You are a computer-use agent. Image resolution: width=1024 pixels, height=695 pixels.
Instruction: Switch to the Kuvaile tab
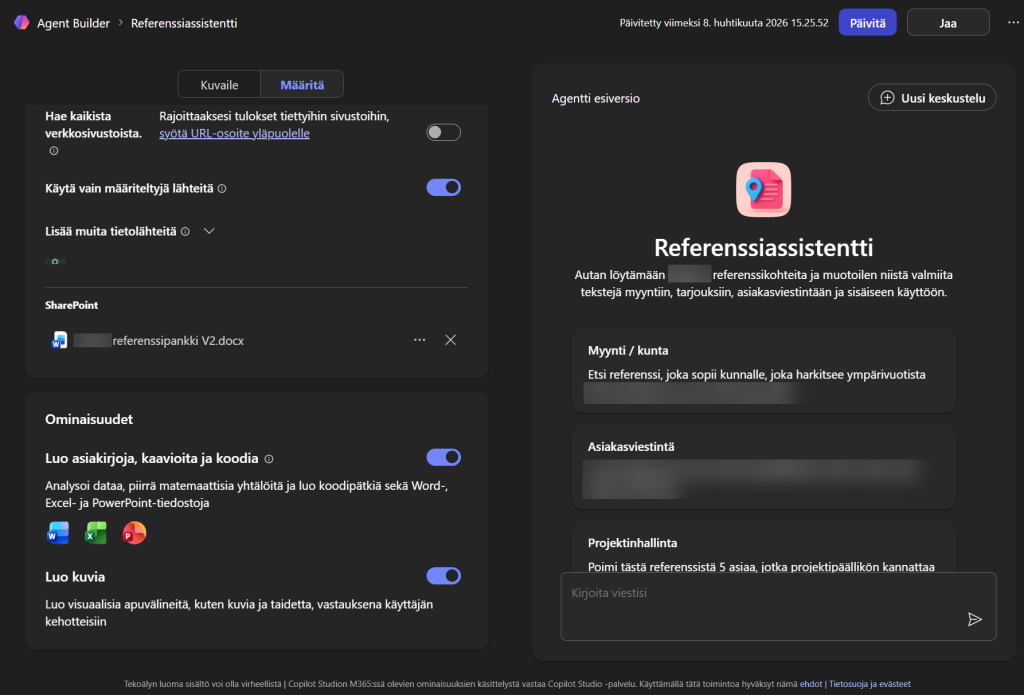point(219,85)
